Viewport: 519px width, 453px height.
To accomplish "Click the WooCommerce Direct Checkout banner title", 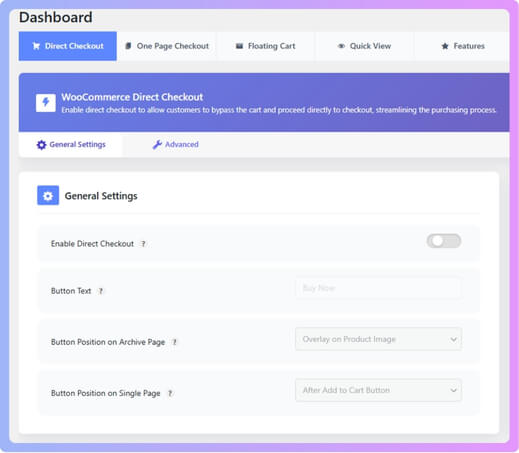I will coord(132,97).
